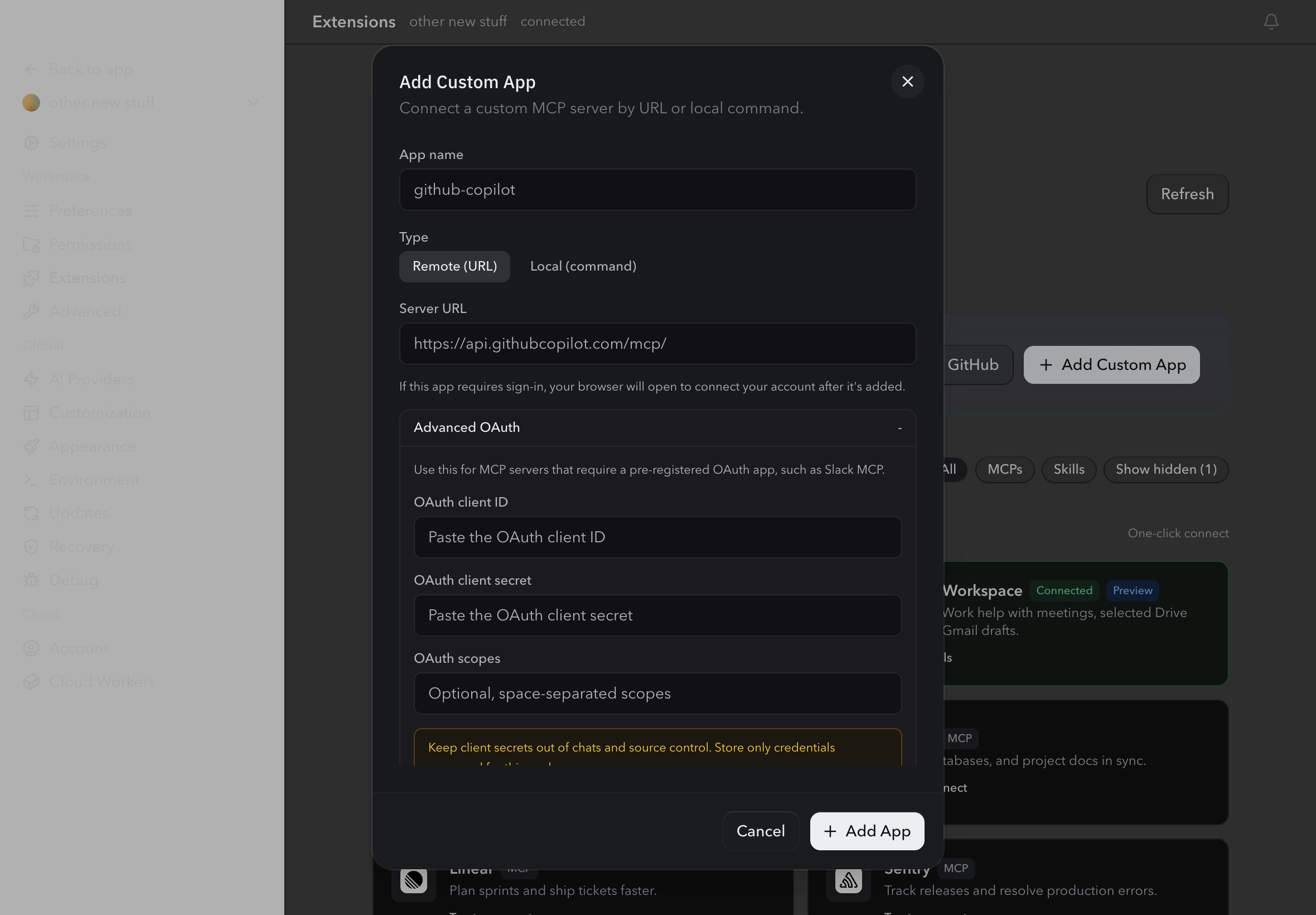1316x915 pixels.
Task: Close the Add Custom App dialog
Action: click(x=907, y=81)
